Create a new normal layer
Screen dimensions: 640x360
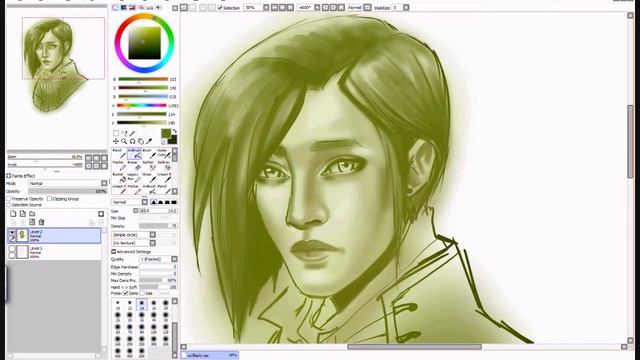(x=13, y=213)
